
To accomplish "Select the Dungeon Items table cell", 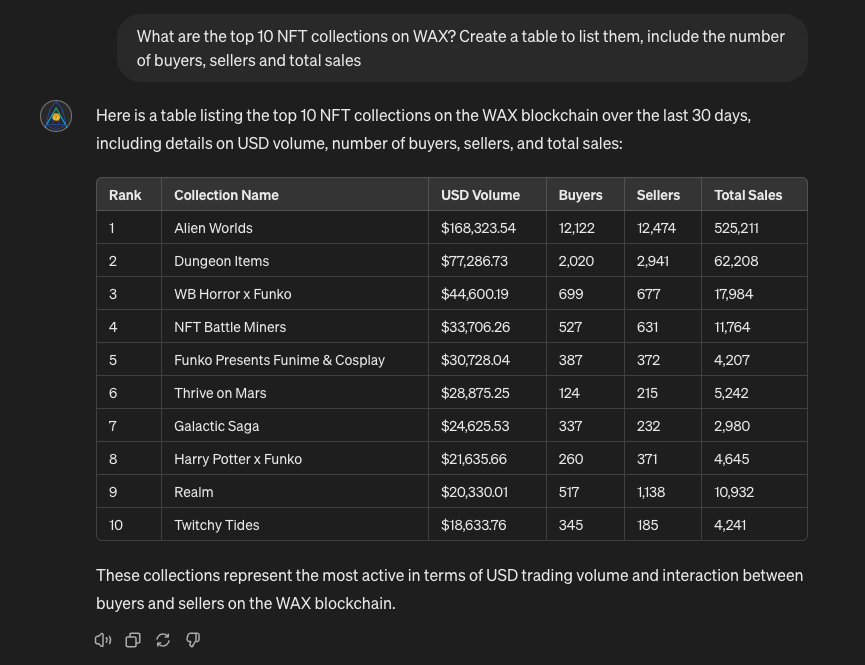I will pyautogui.click(x=221, y=261).
